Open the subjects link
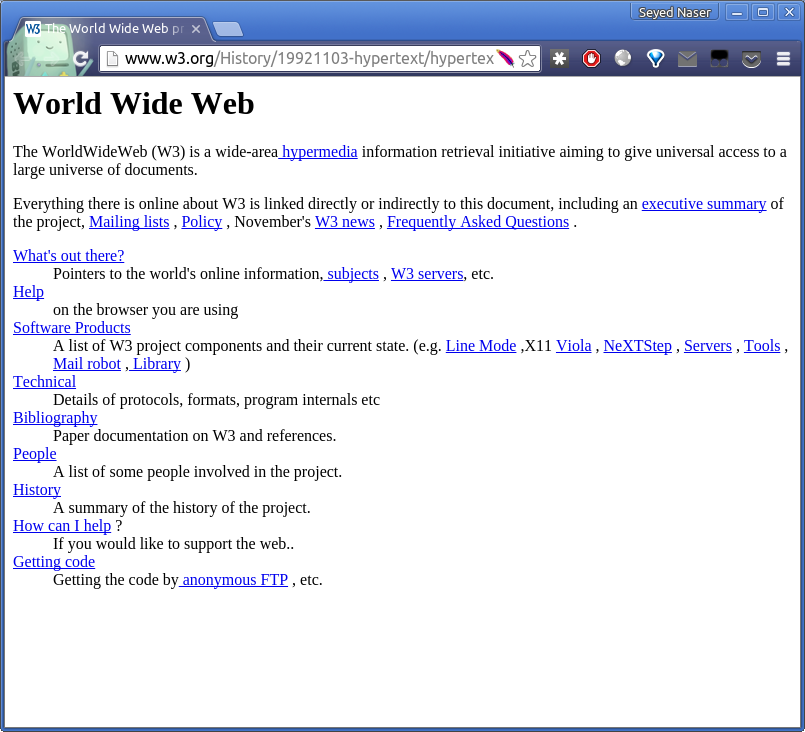This screenshot has height=732, width=805. pyautogui.click(x=351, y=274)
